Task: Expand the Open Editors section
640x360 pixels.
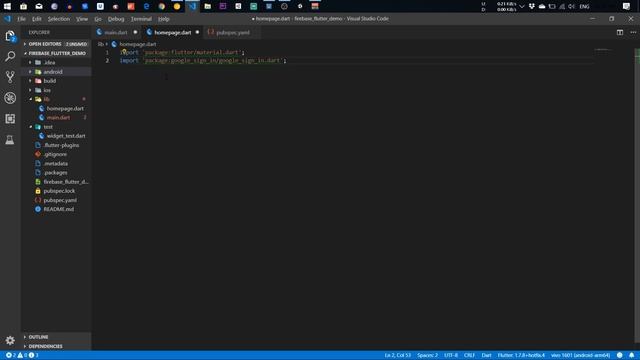Action: coord(56,44)
